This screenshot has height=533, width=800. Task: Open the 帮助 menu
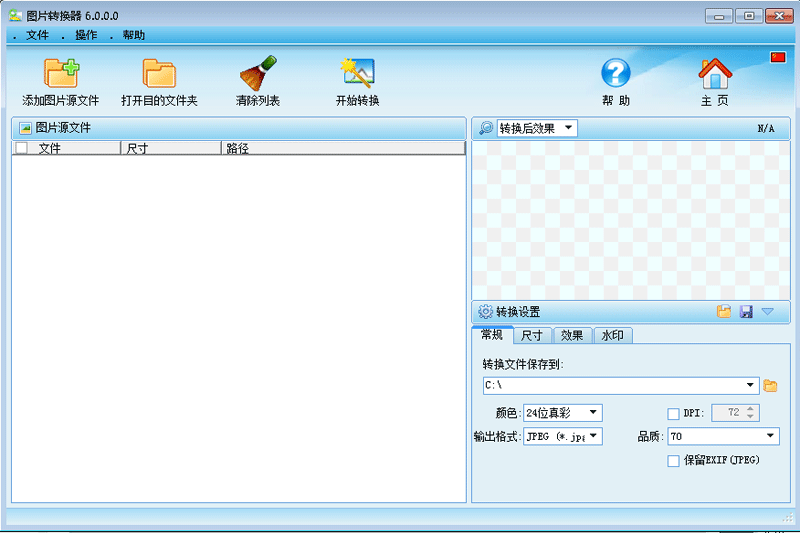134,35
